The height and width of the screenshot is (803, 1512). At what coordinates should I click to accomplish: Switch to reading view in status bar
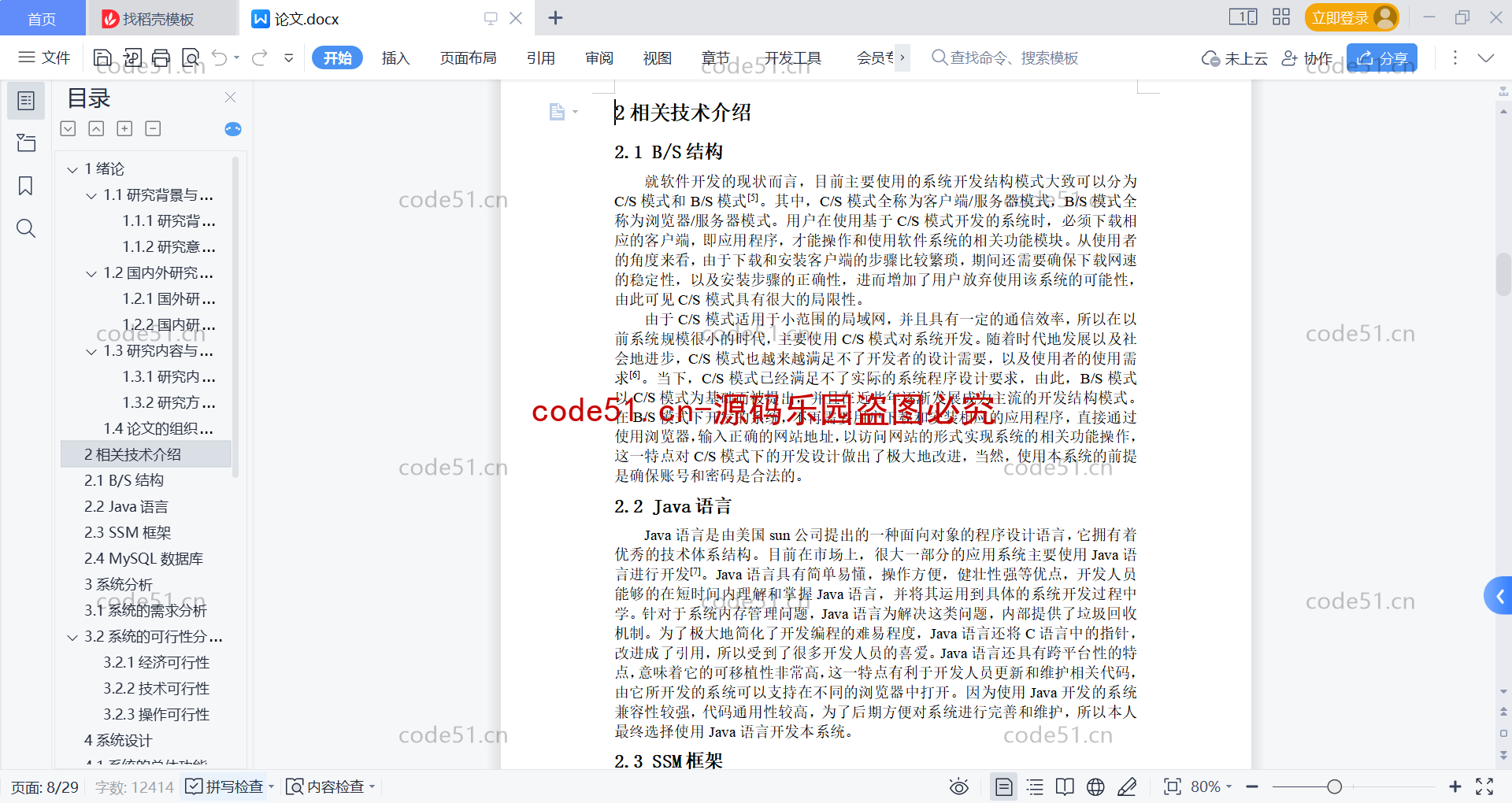(x=1065, y=786)
